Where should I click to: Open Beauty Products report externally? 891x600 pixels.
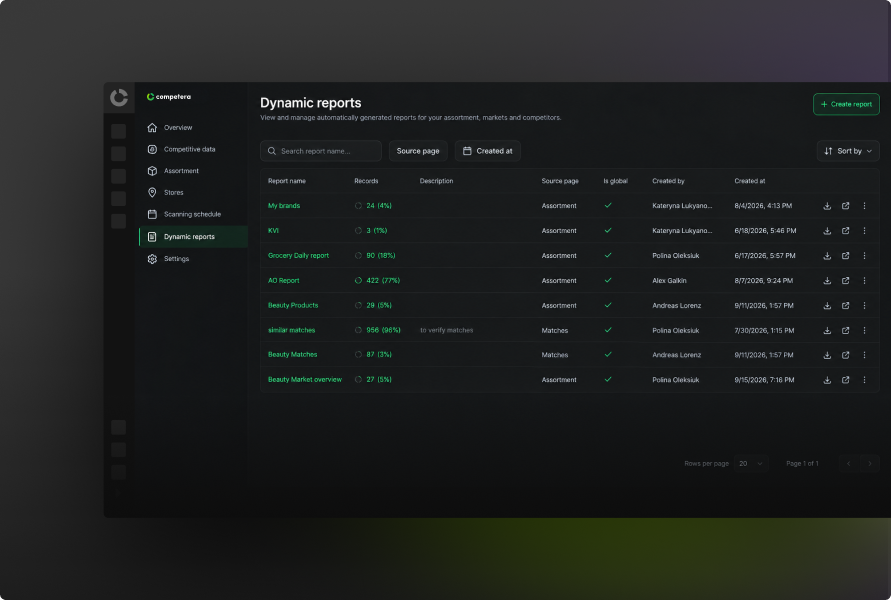point(846,306)
